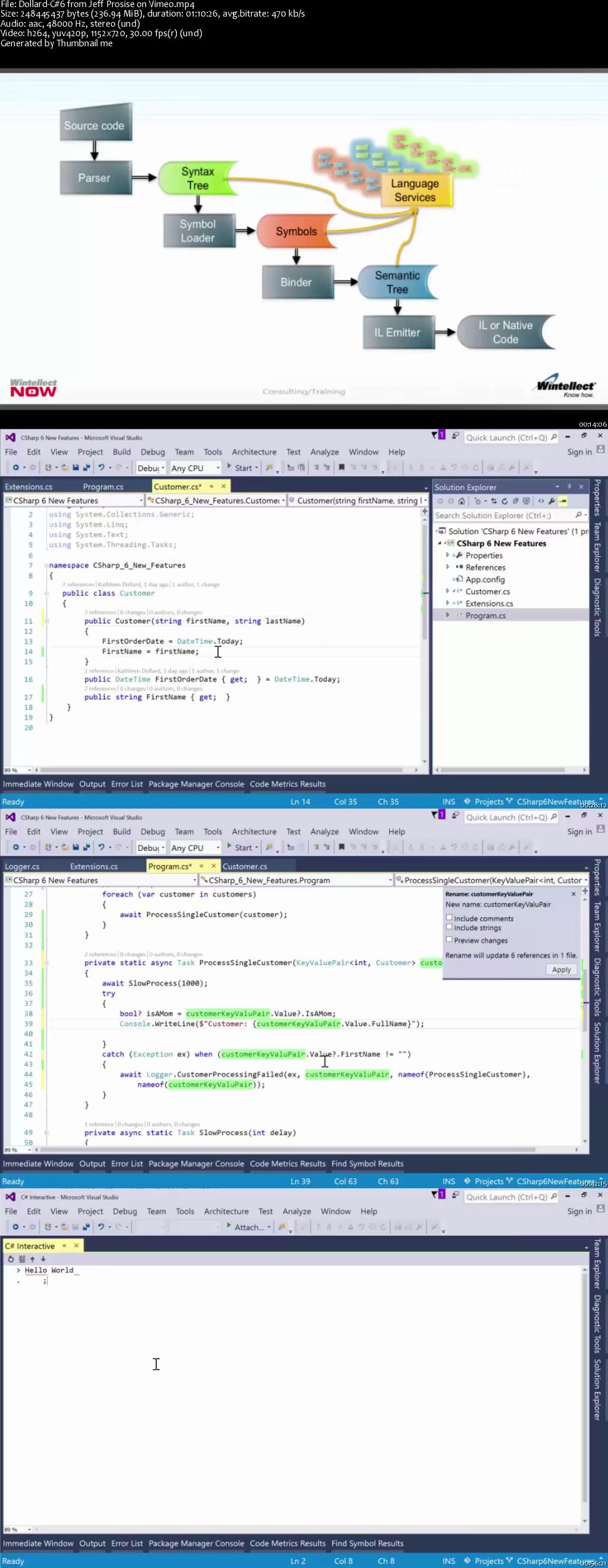Collapse the Customer class outlining in code editor
608x1568 pixels.
point(46,593)
